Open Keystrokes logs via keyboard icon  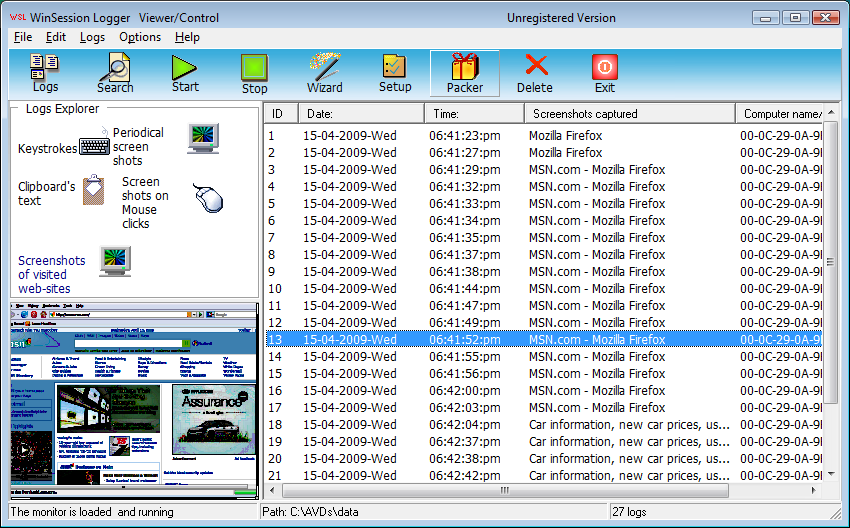95,147
